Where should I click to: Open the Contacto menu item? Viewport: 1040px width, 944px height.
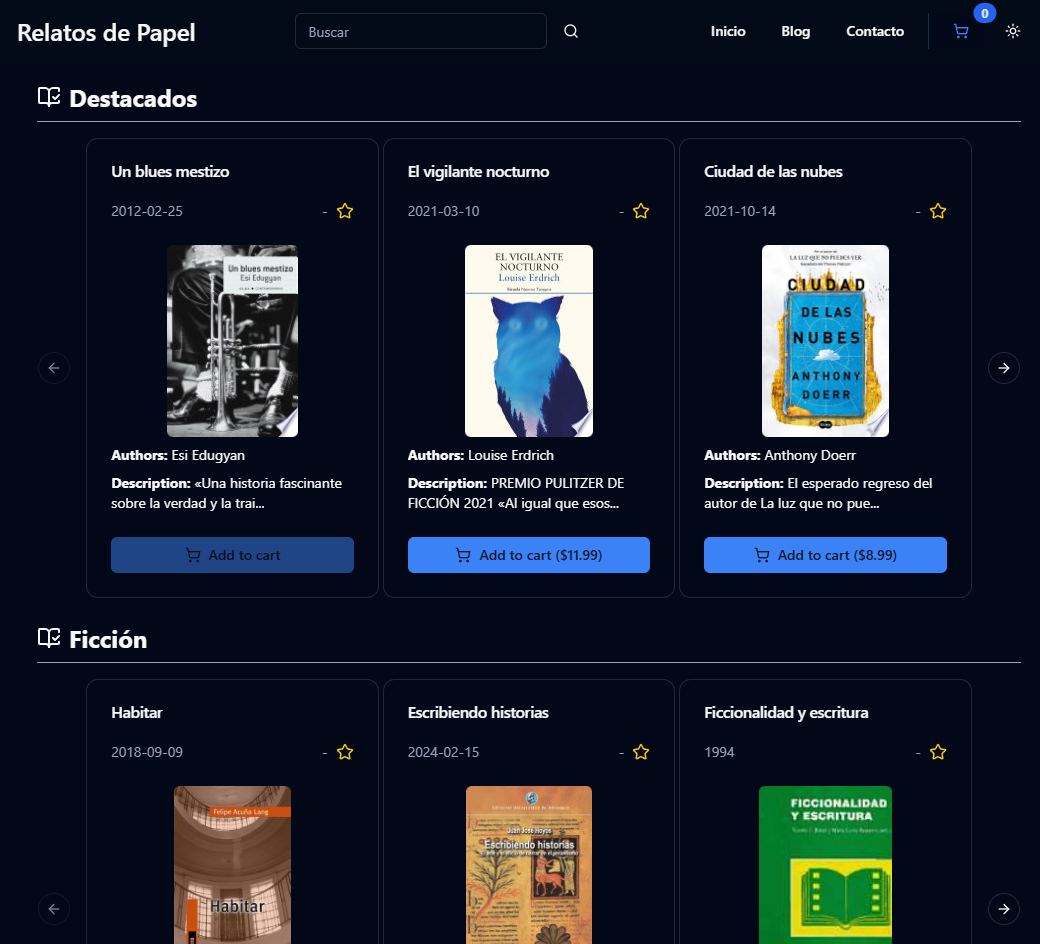click(874, 31)
